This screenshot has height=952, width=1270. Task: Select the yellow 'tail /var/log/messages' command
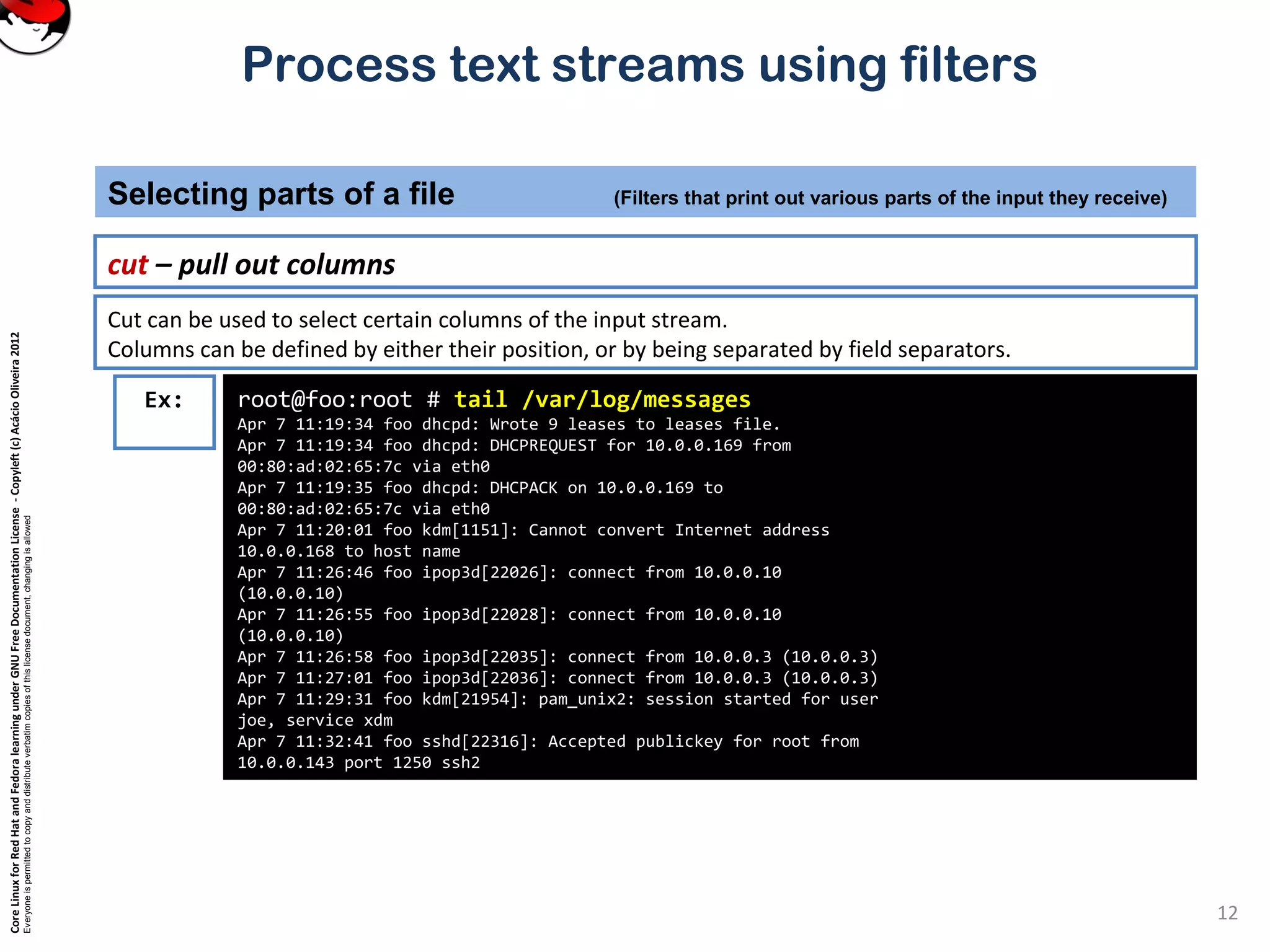click(x=602, y=399)
